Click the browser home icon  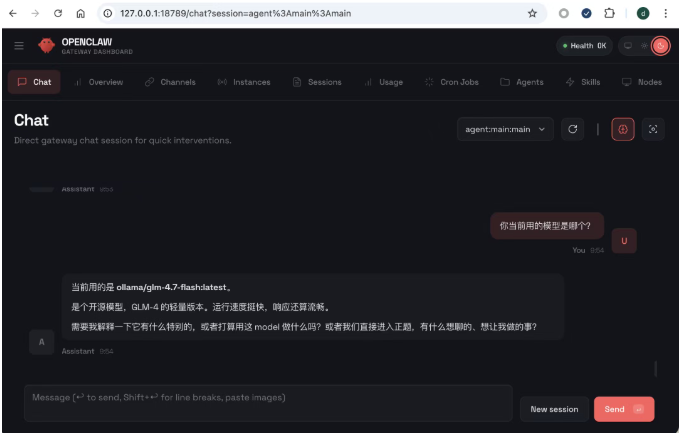(x=81, y=14)
